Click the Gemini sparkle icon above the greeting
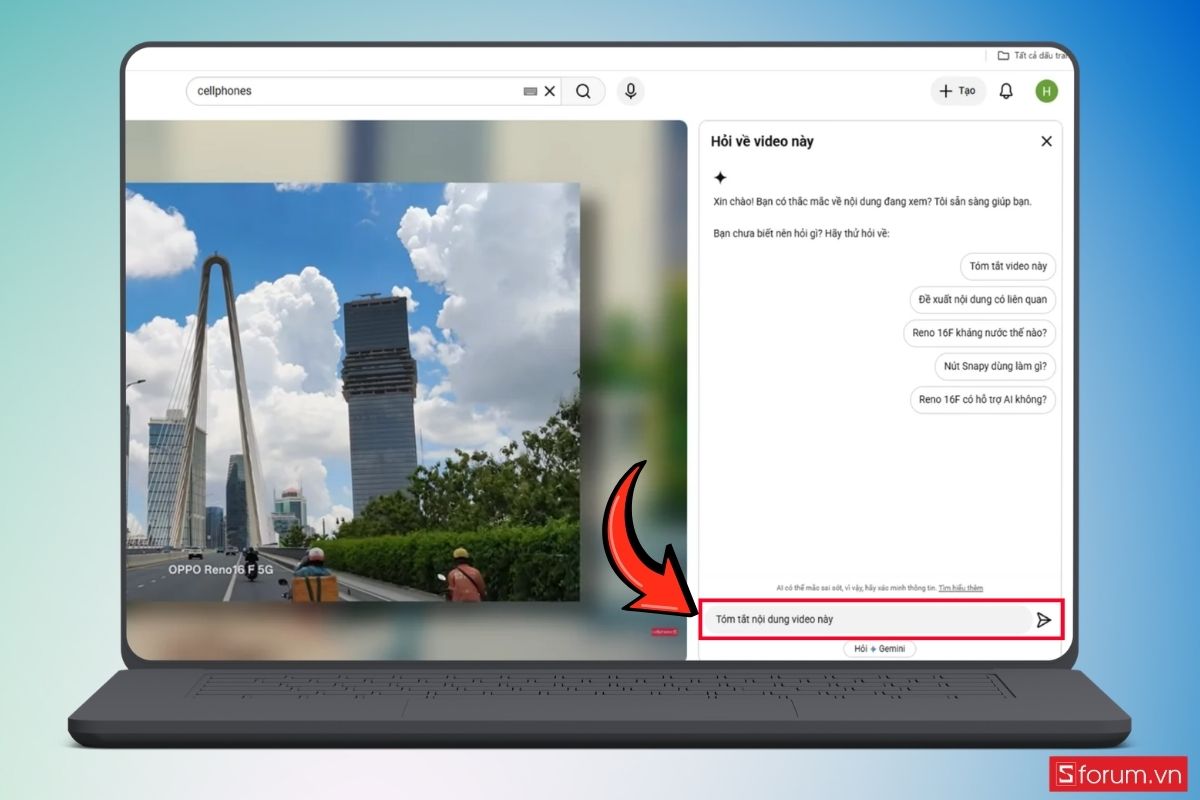The width and height of the screenshot is (1200, 800). (x=720, y=177)
